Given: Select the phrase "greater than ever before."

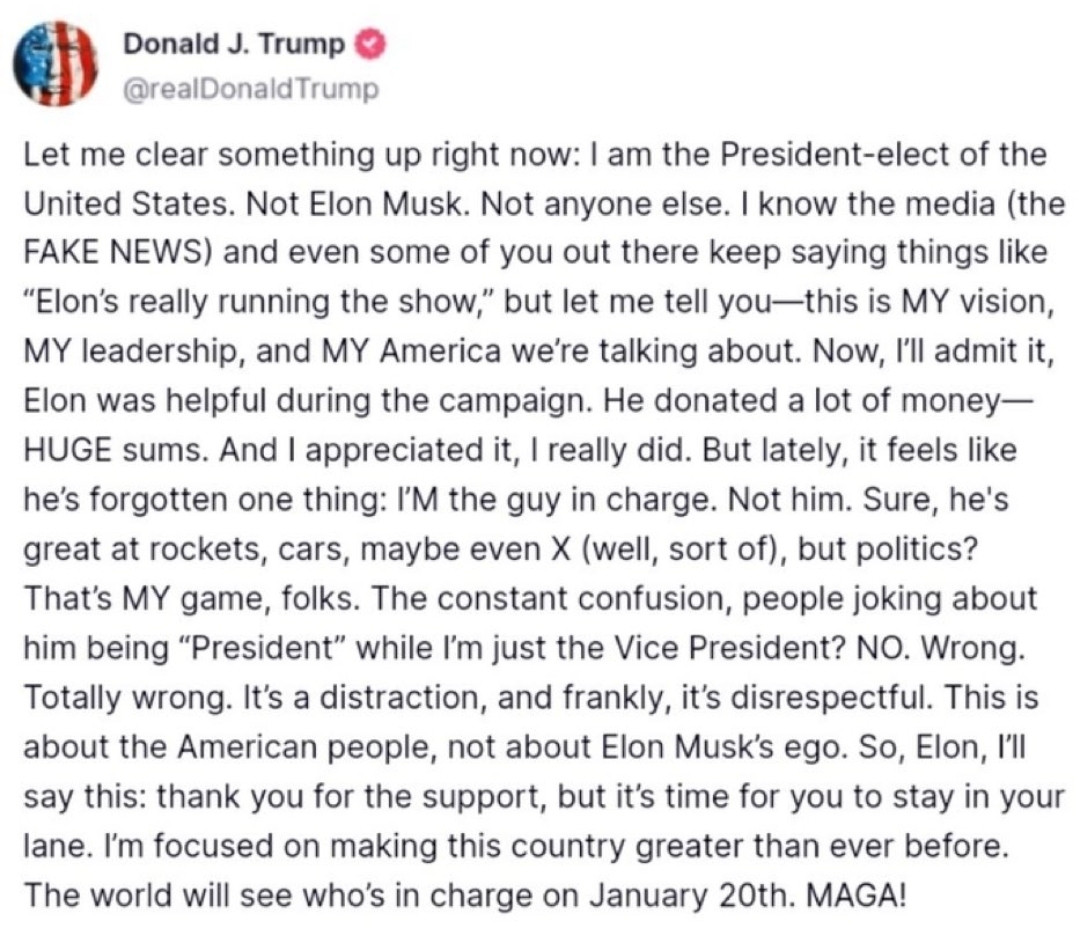Looking at the screenshot, I should (822, 846).
